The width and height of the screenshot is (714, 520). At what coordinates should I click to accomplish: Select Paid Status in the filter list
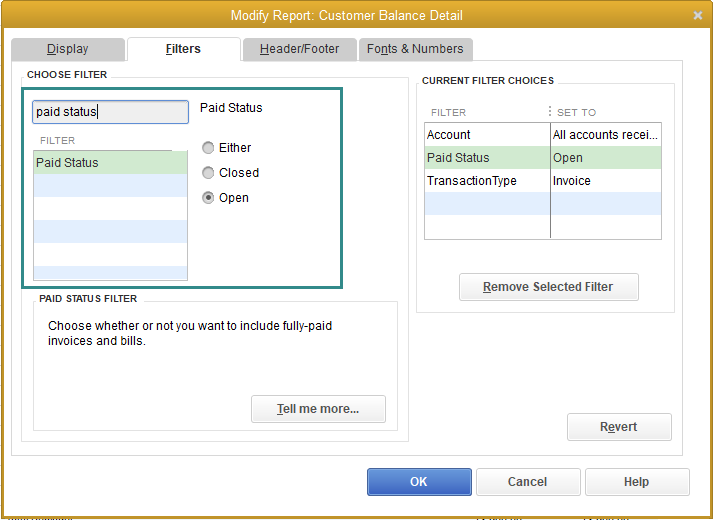point(110,163)
